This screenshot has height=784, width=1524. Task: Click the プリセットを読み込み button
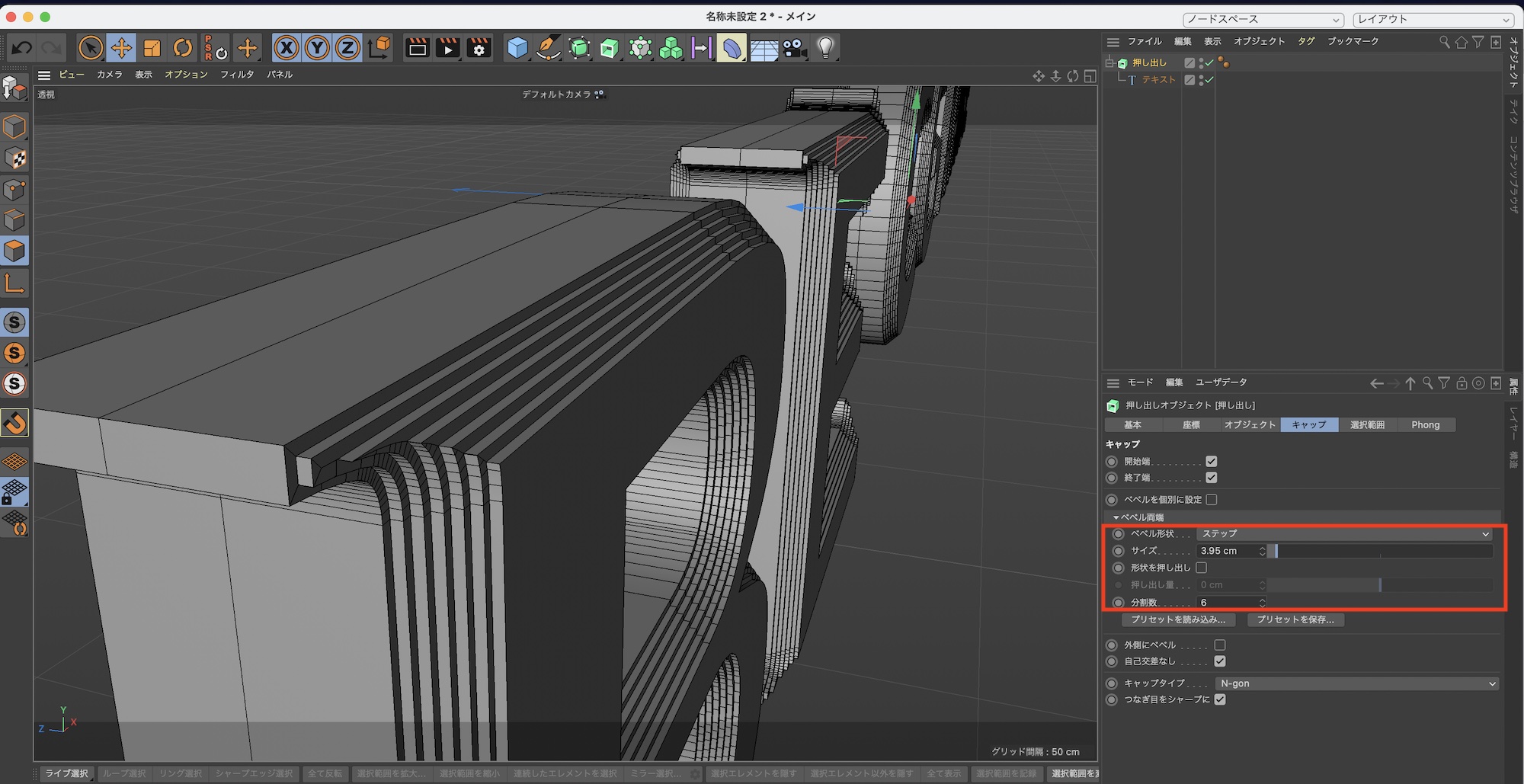coord(1178,619)
